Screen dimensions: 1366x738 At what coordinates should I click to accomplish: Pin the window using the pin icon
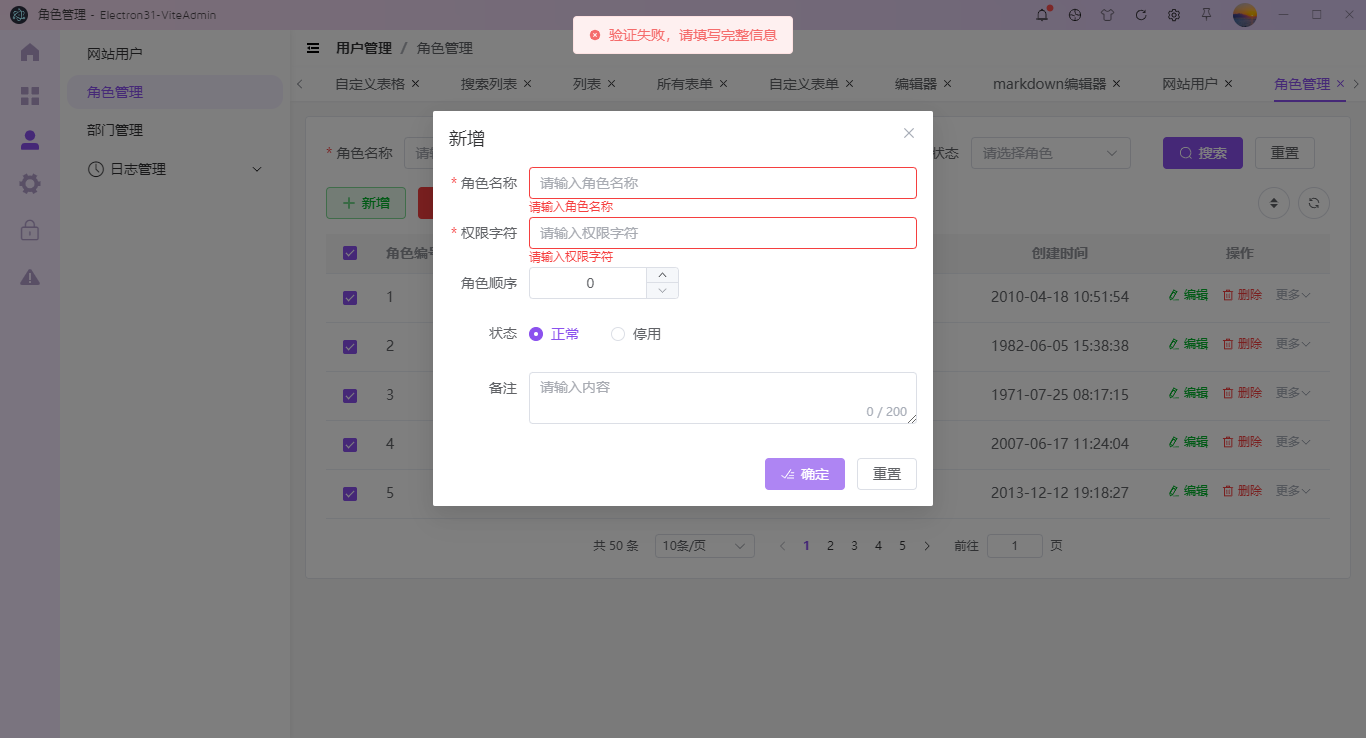pyautogui.click(x=1206, y=15)
